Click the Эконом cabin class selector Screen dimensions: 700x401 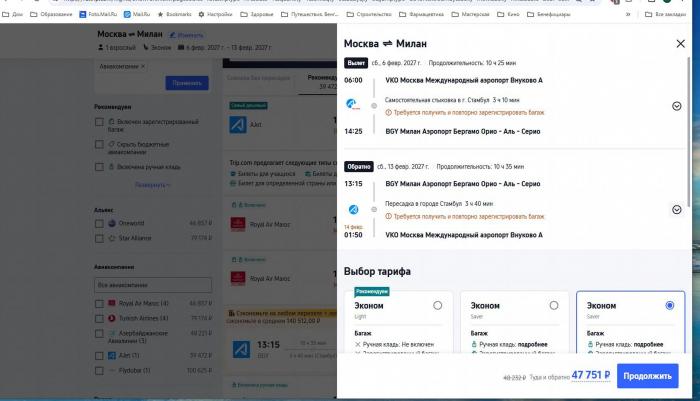click(157, 47)
